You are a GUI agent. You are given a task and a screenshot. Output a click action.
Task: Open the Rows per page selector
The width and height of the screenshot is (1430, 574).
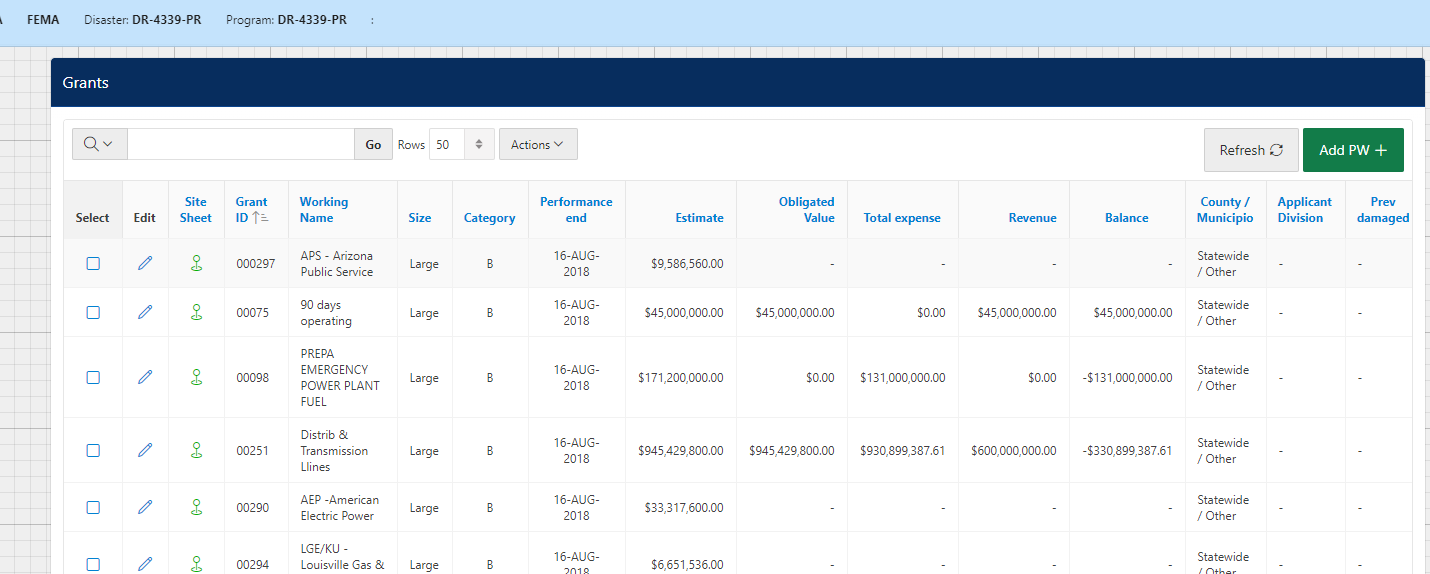pyautogui.click(x=462, y=144)
